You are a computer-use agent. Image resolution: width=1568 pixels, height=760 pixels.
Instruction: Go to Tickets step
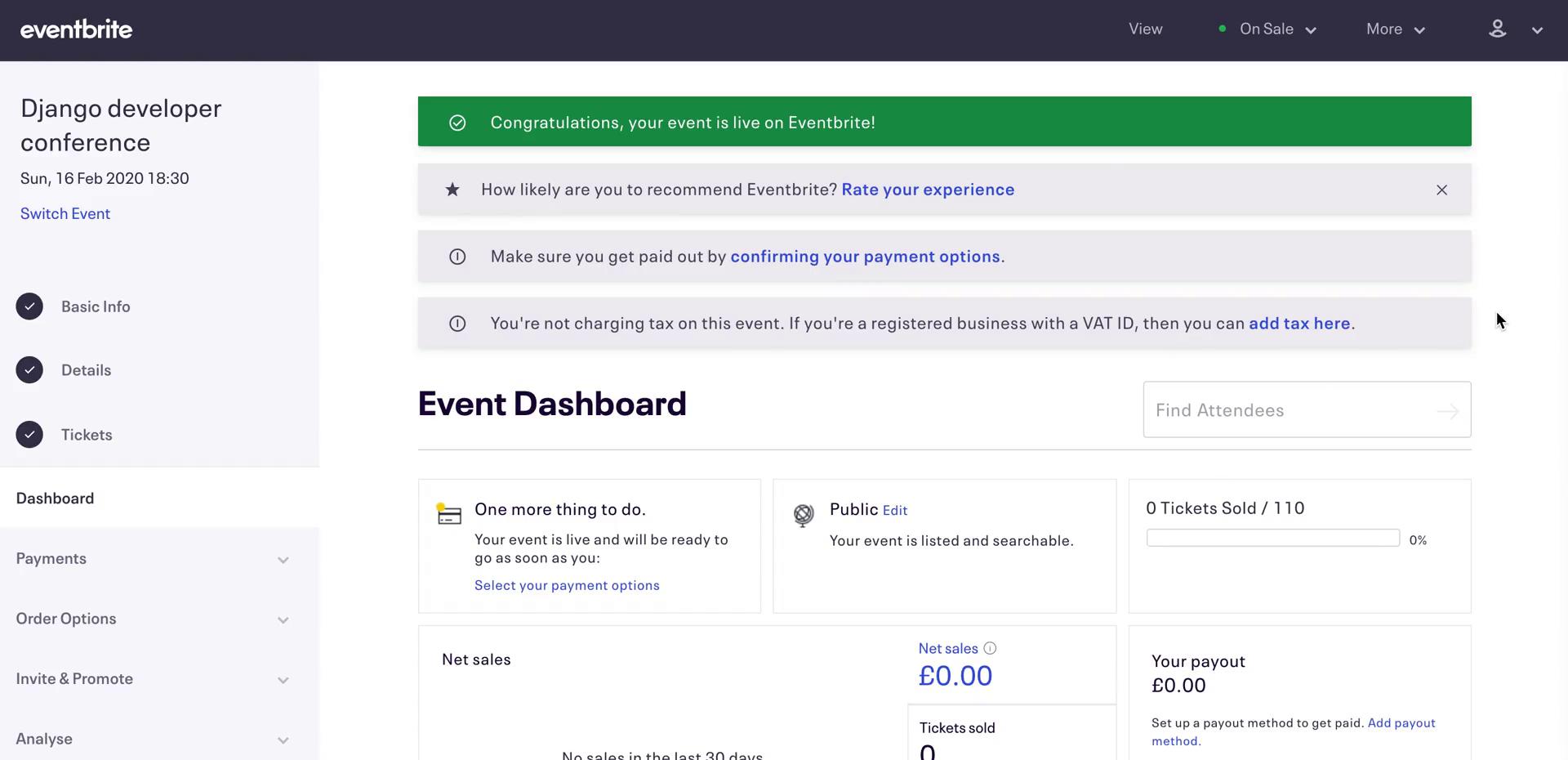tap(87, 435)
